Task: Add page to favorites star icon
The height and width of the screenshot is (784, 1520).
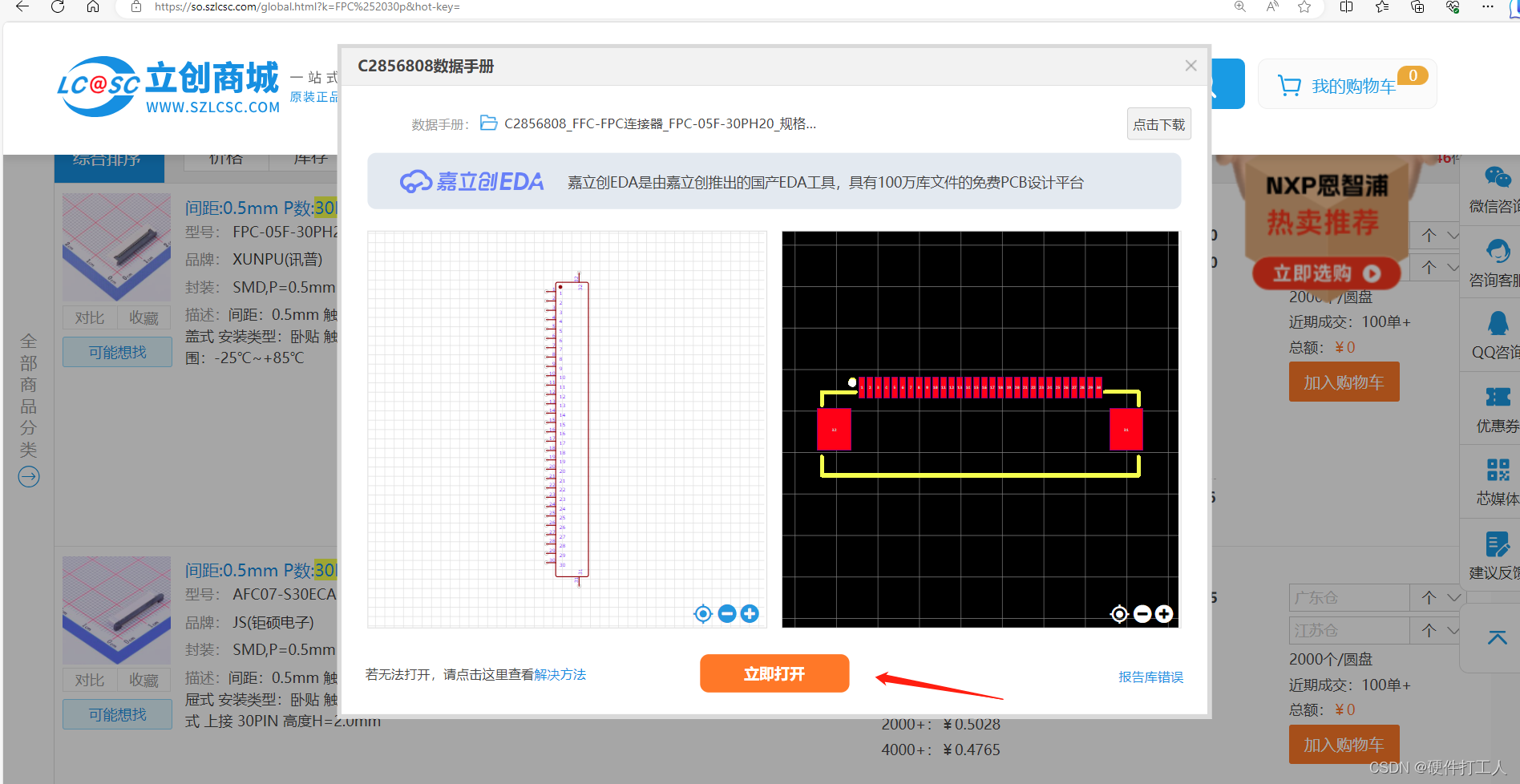Action: coord(1304,6)
